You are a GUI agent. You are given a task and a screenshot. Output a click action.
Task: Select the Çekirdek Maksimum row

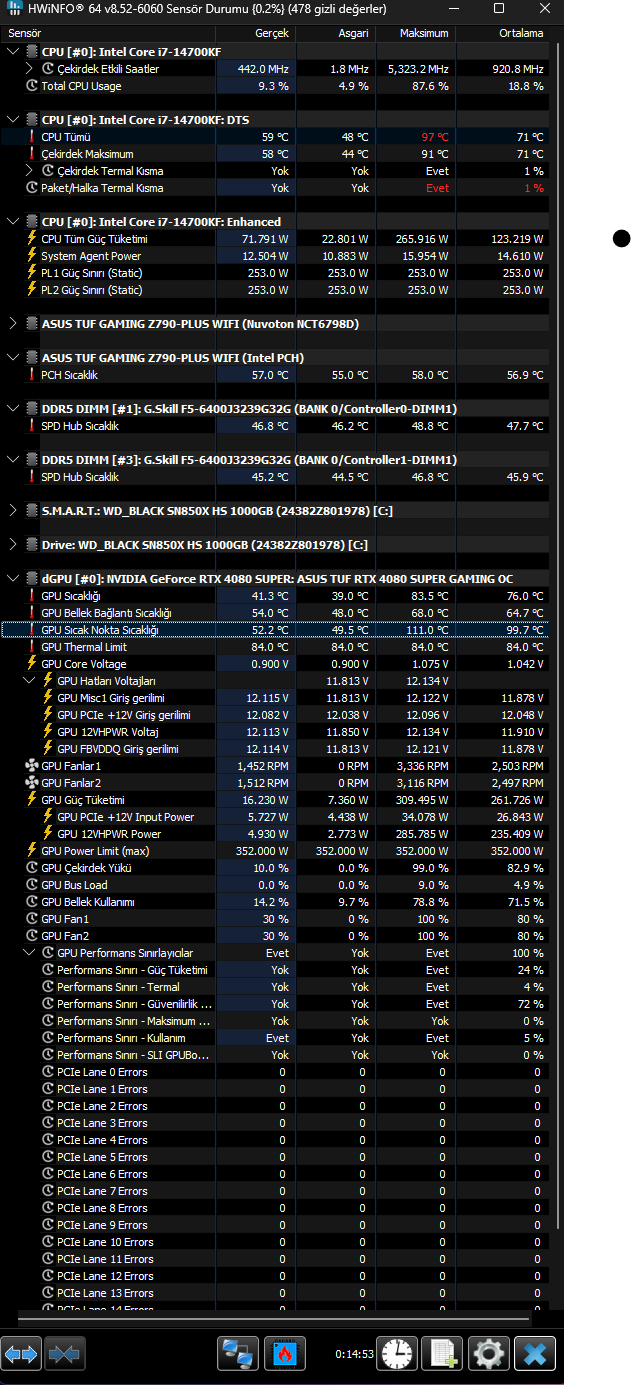point(275,154)
